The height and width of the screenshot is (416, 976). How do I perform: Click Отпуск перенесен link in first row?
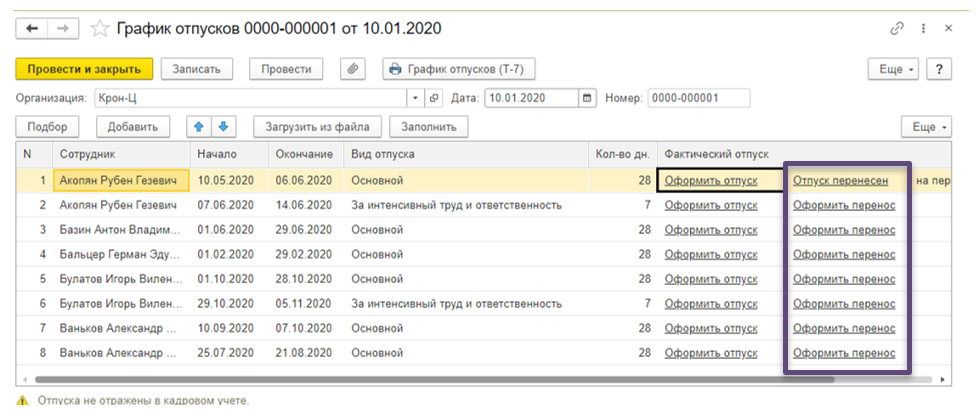pyautogui.click(x=840, y=181)
